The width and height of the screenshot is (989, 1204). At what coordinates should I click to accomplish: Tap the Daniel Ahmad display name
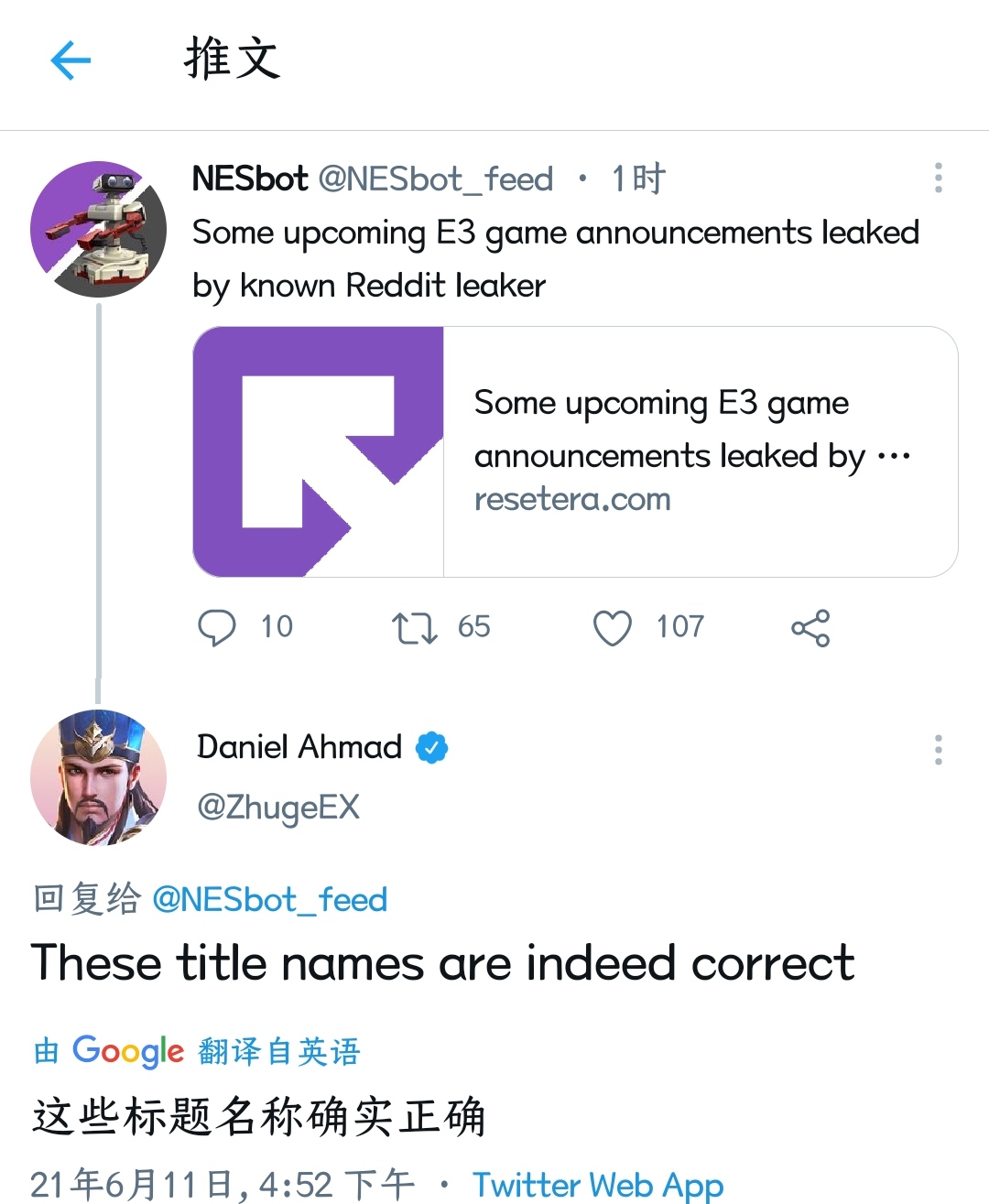[x=299, y=747]
